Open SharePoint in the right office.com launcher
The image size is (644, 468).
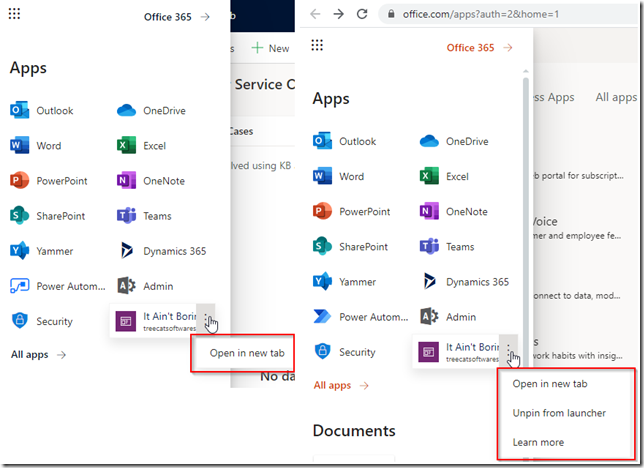[350, 247]
